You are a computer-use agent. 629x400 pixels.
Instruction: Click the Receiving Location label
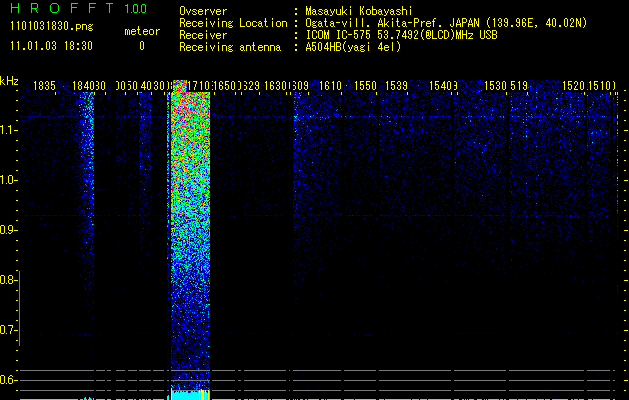pyautogui.click(x=233, y=23)
